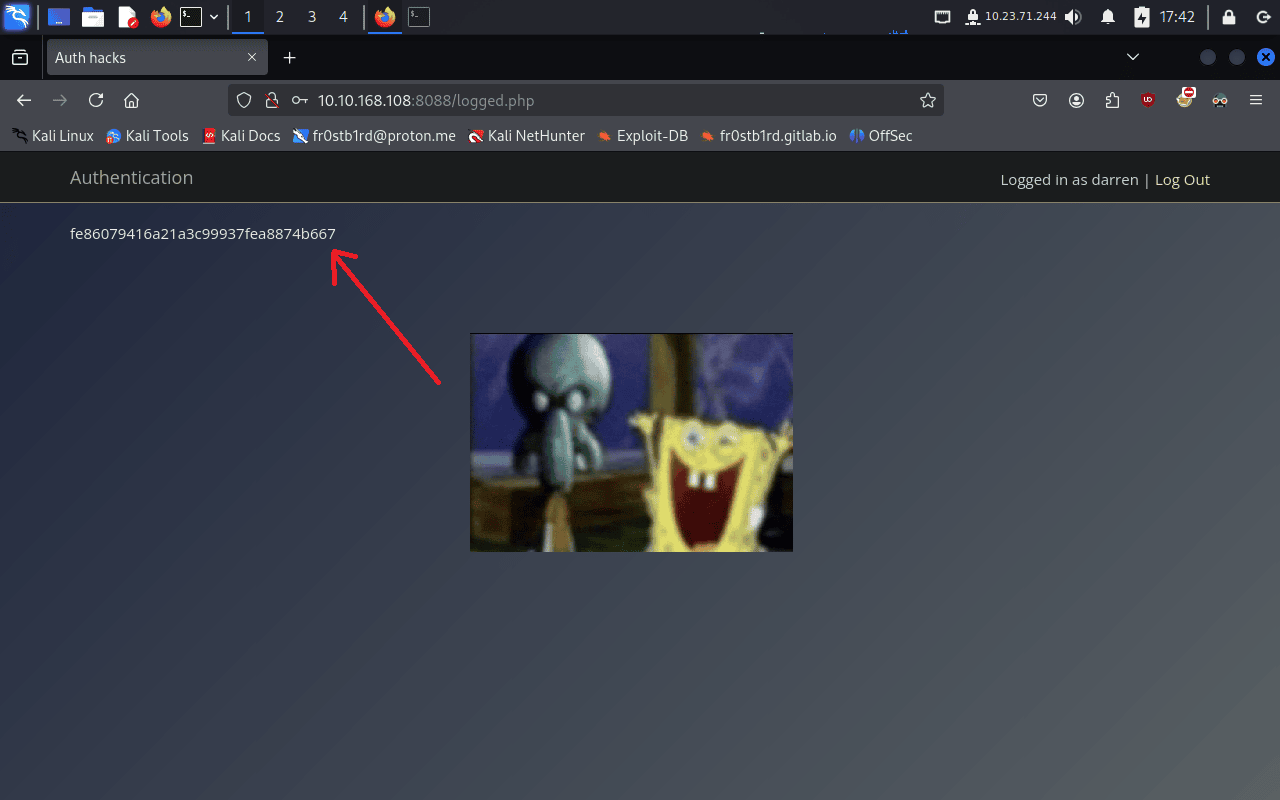The width and height of the screenshot is (1280, 800).
Task: Reload the current page
Action: pyautogui.click(x=96, y=100)
